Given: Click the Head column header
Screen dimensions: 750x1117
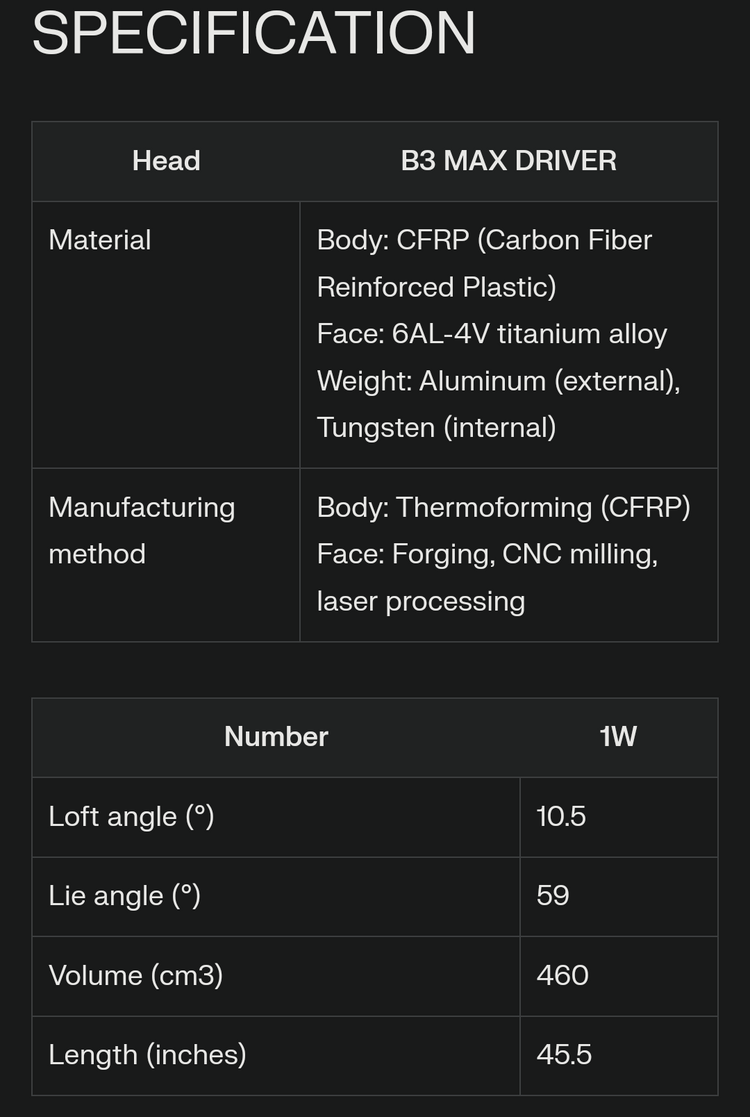Looking at the screenshot, I should coord(166,161).
